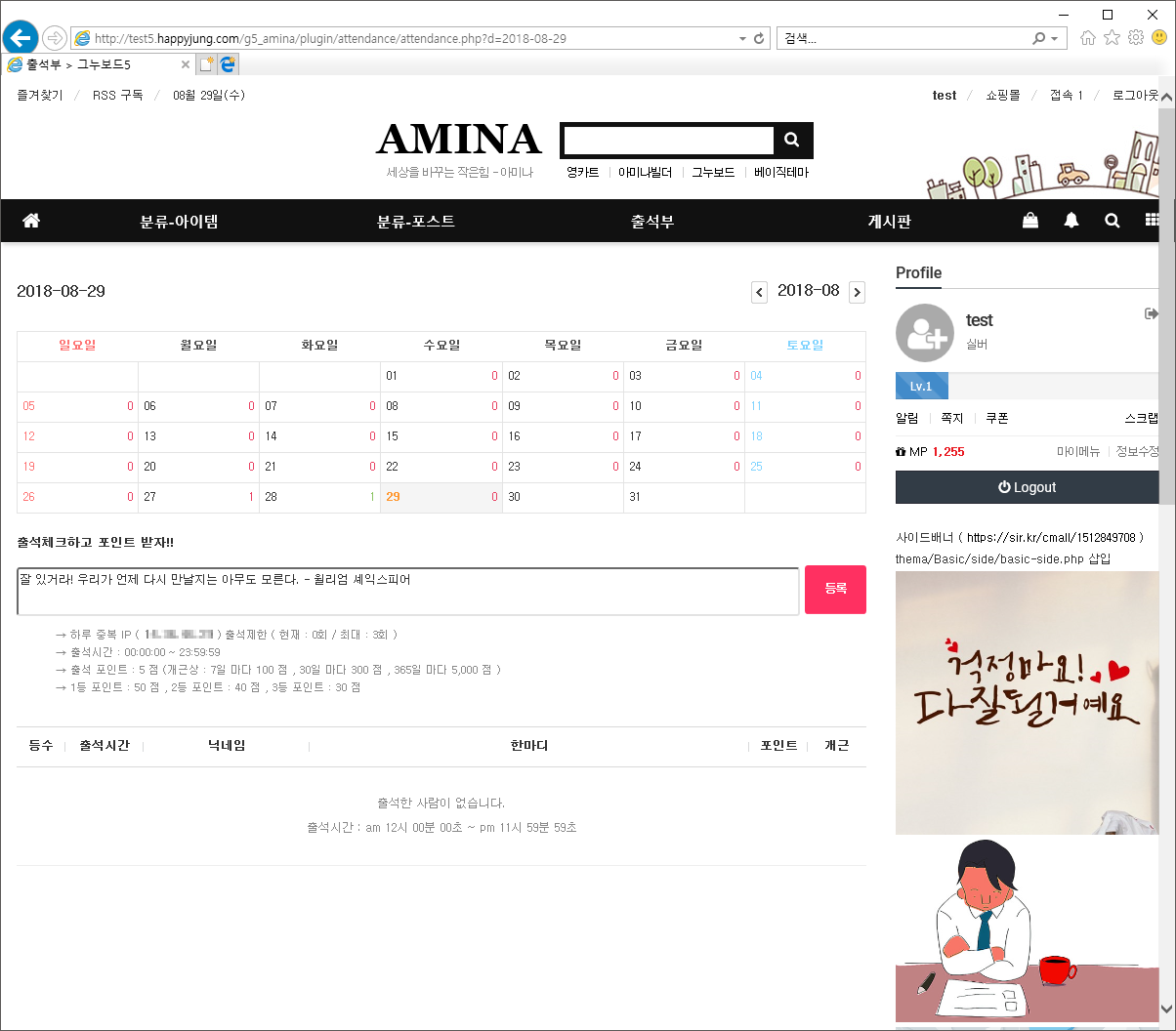Expand the browser search provider dropdown
This screenshot has height=1031, width=1176.
(1054, 39)
